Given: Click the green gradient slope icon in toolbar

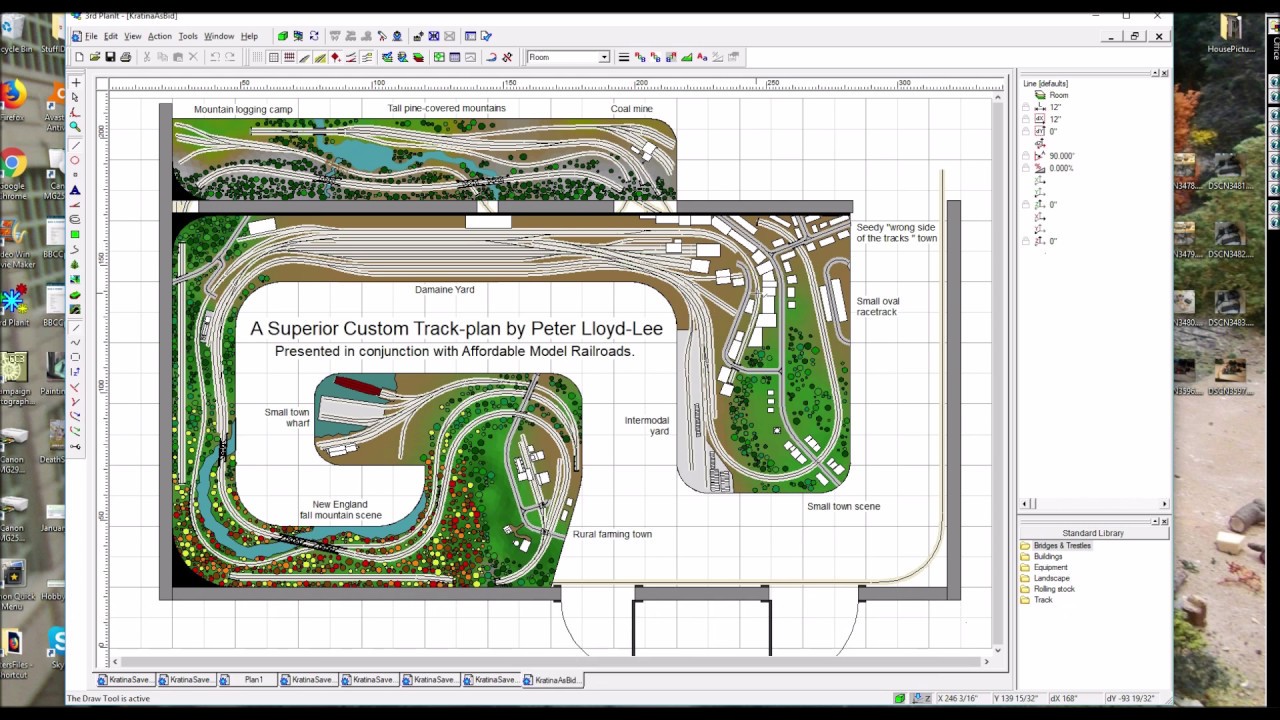Looking at the screenshot, I should coord(686,57).
